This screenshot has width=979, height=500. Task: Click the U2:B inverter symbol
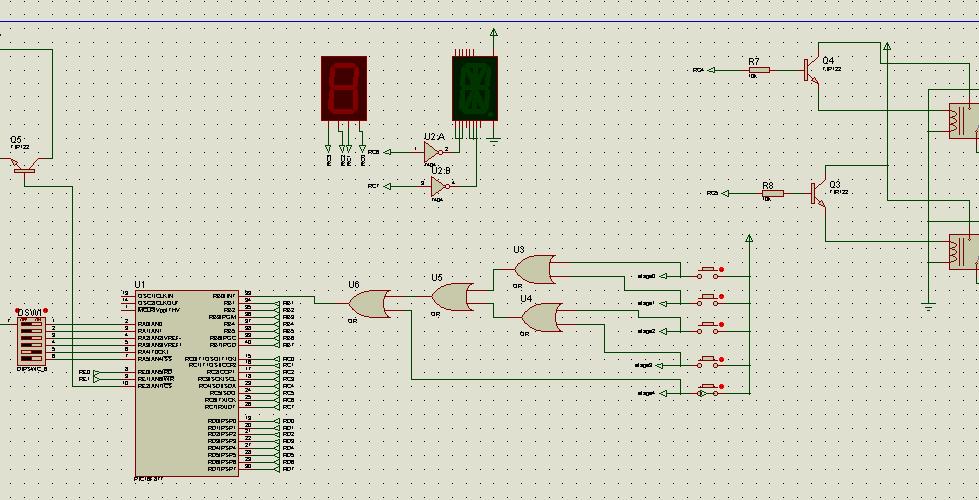440,186
